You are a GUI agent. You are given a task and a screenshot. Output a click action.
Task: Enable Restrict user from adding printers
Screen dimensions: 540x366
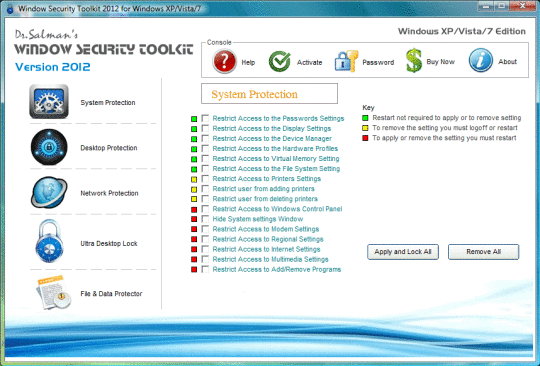205,189
